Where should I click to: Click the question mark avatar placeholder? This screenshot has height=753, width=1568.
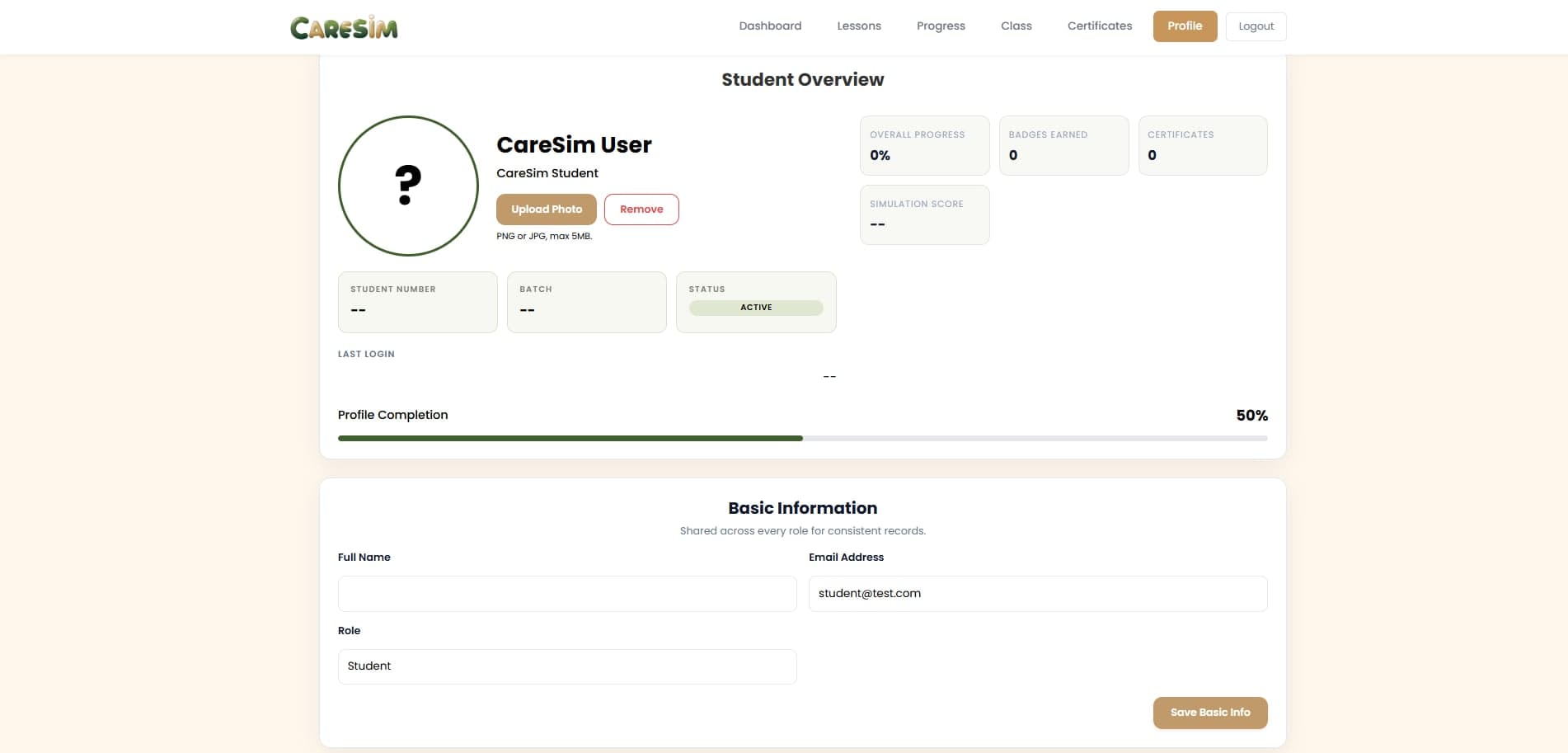407,186
